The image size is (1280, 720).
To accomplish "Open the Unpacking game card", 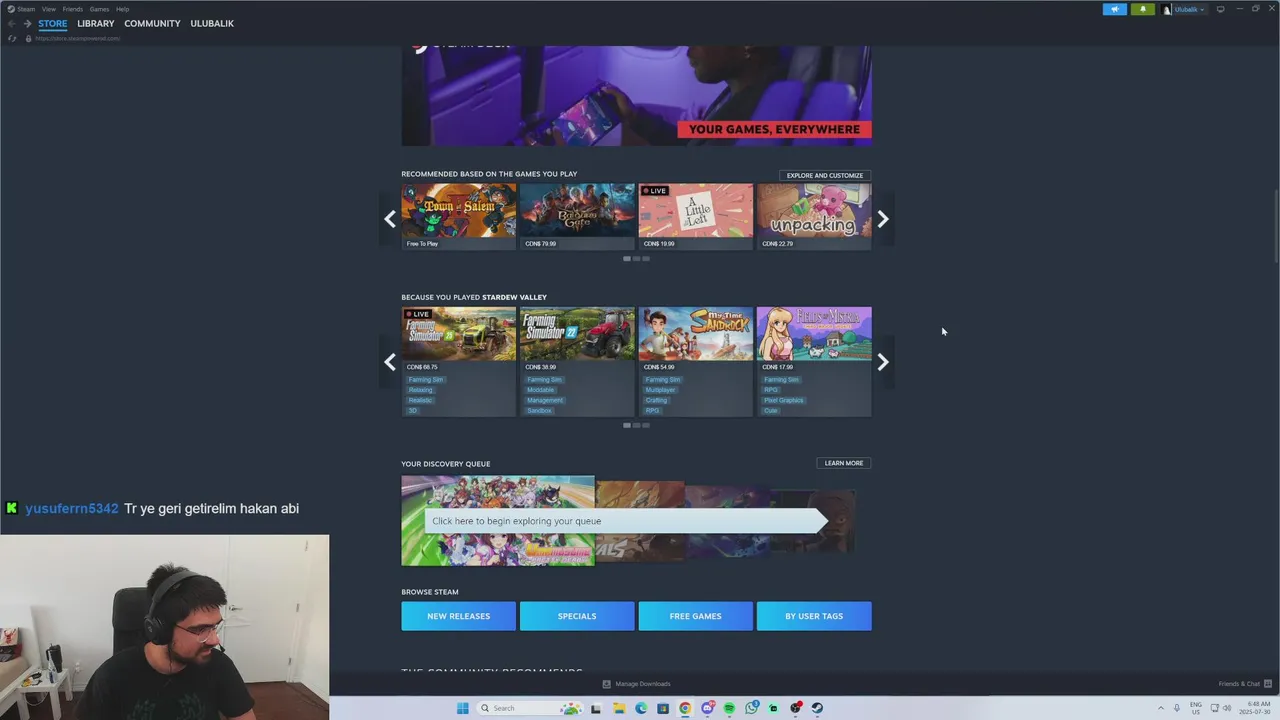I will 814,216.
